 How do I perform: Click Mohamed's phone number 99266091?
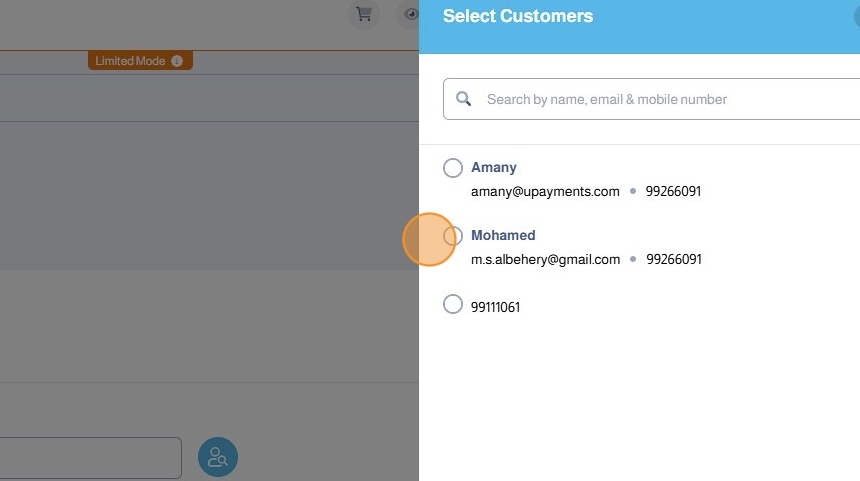pos(673,259)
